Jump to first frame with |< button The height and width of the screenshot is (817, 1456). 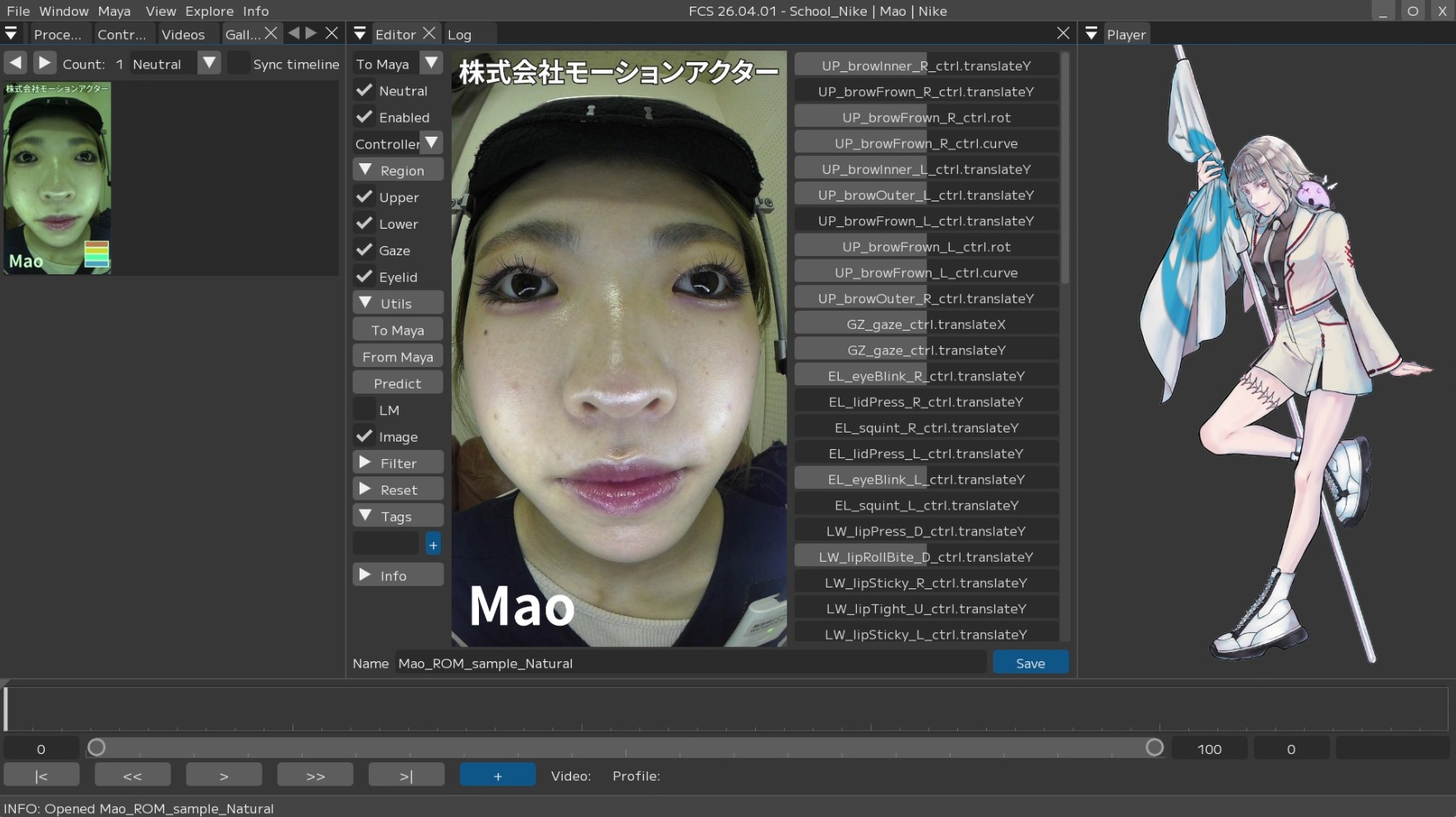(x=41, y=776)
